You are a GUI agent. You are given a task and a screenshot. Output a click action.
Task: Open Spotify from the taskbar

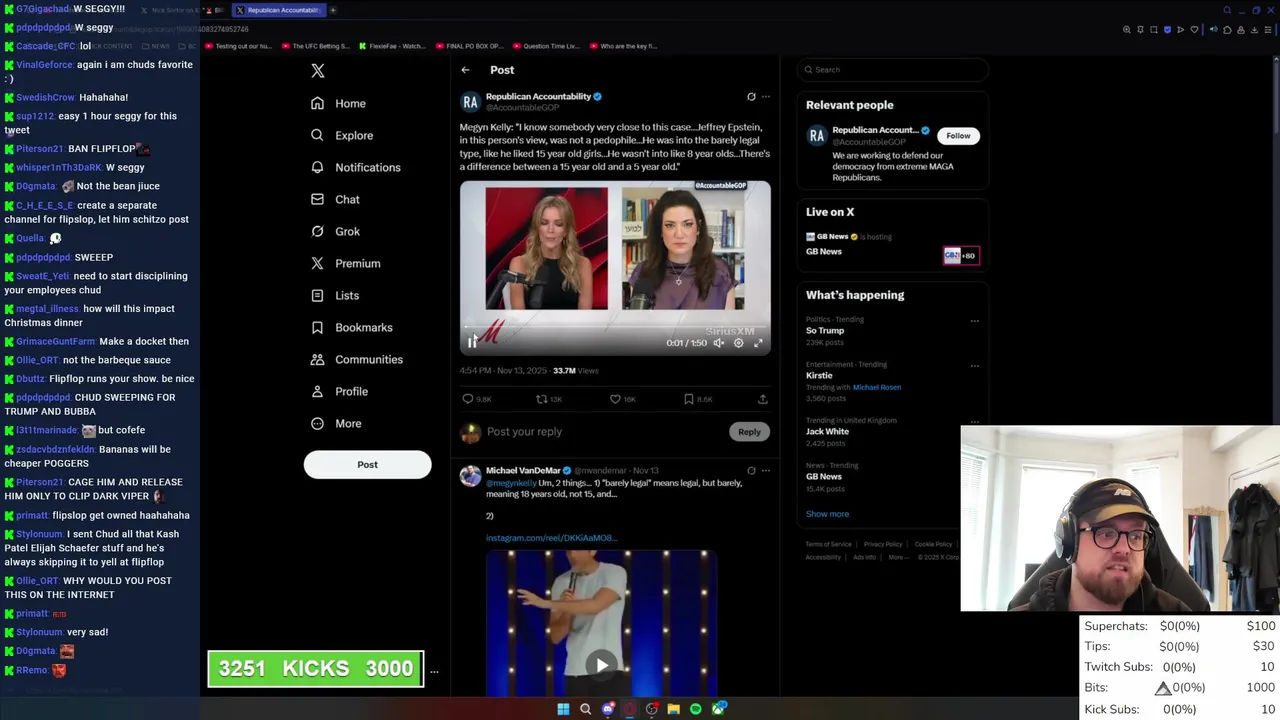pos(696,709)
